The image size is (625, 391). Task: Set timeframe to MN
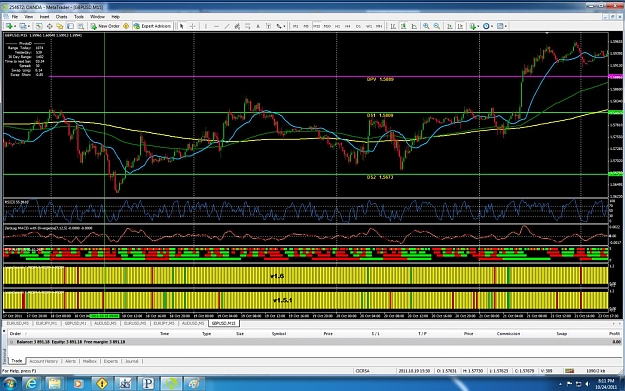point(379,26)
